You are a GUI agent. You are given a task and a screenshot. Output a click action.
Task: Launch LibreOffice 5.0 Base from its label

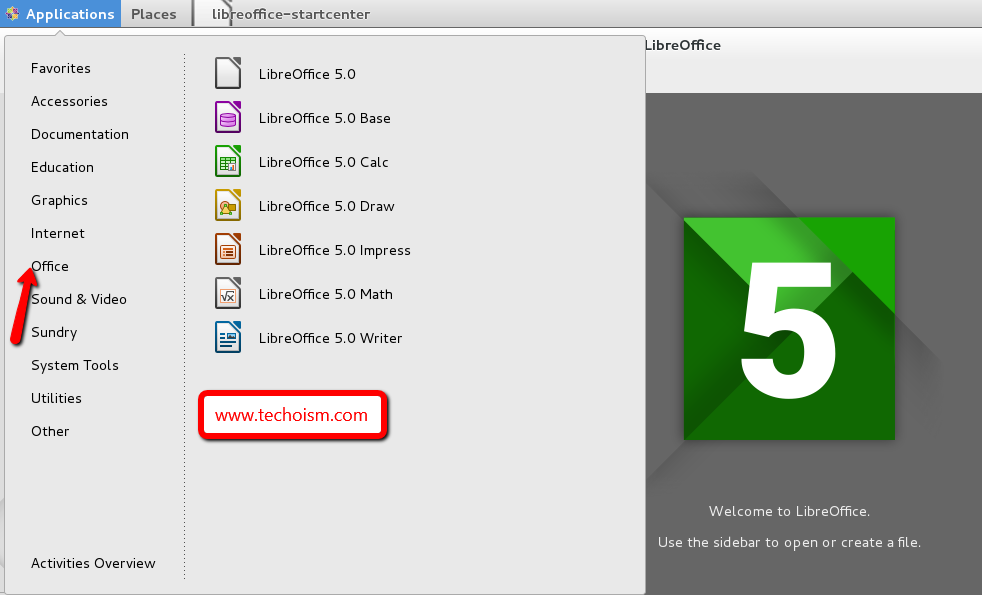point(324,118)
